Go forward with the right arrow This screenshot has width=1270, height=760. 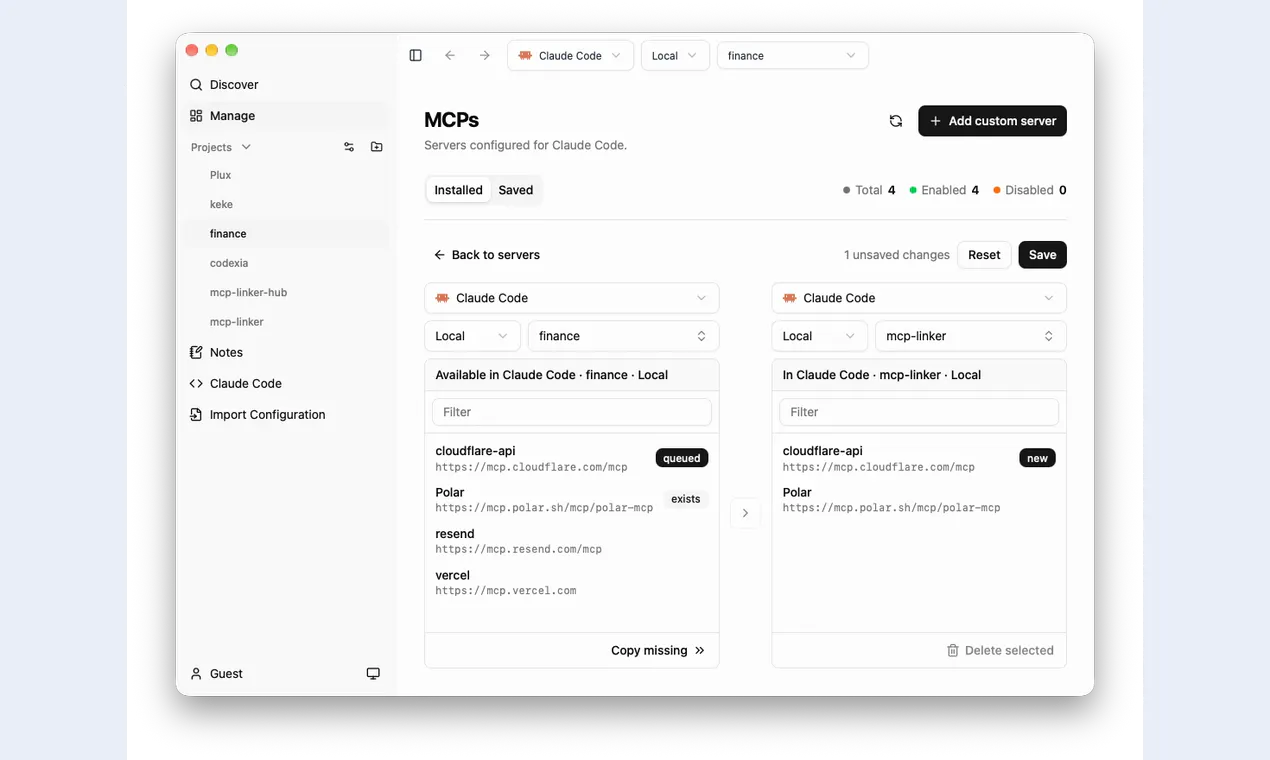485,56
